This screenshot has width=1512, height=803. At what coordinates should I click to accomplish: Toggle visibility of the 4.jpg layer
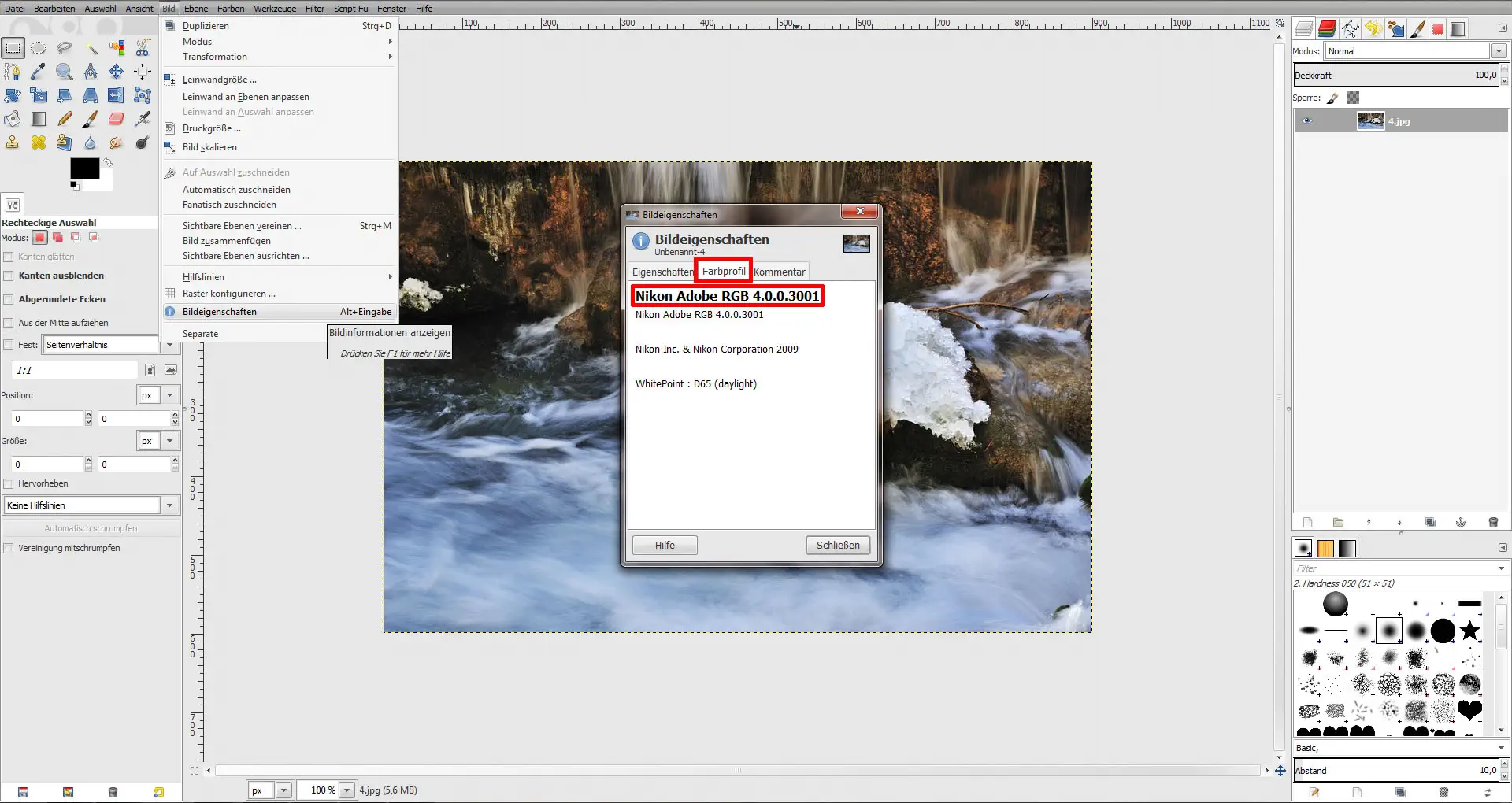point(1308,121)
